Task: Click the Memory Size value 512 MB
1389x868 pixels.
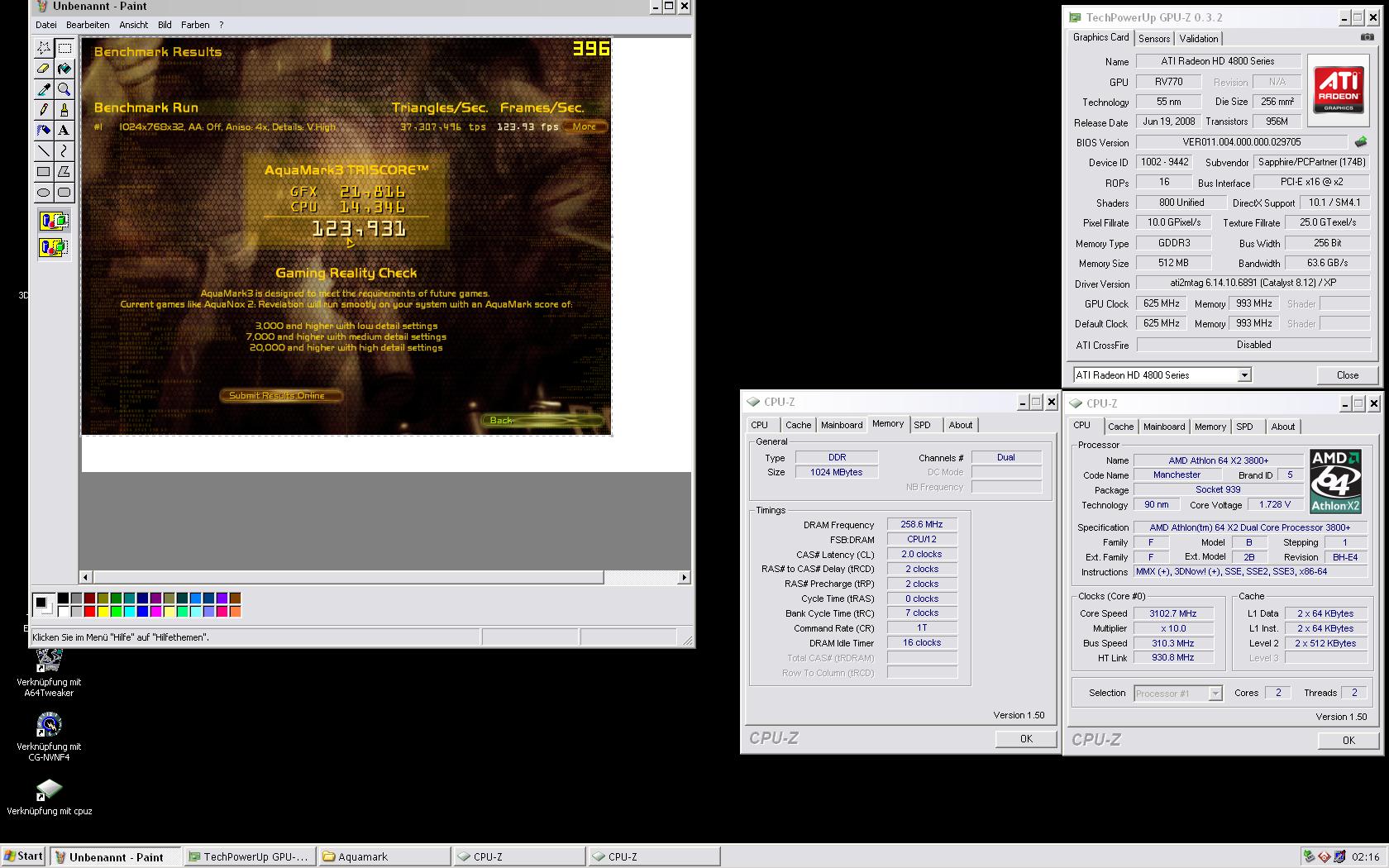Action: point(1173,263)
